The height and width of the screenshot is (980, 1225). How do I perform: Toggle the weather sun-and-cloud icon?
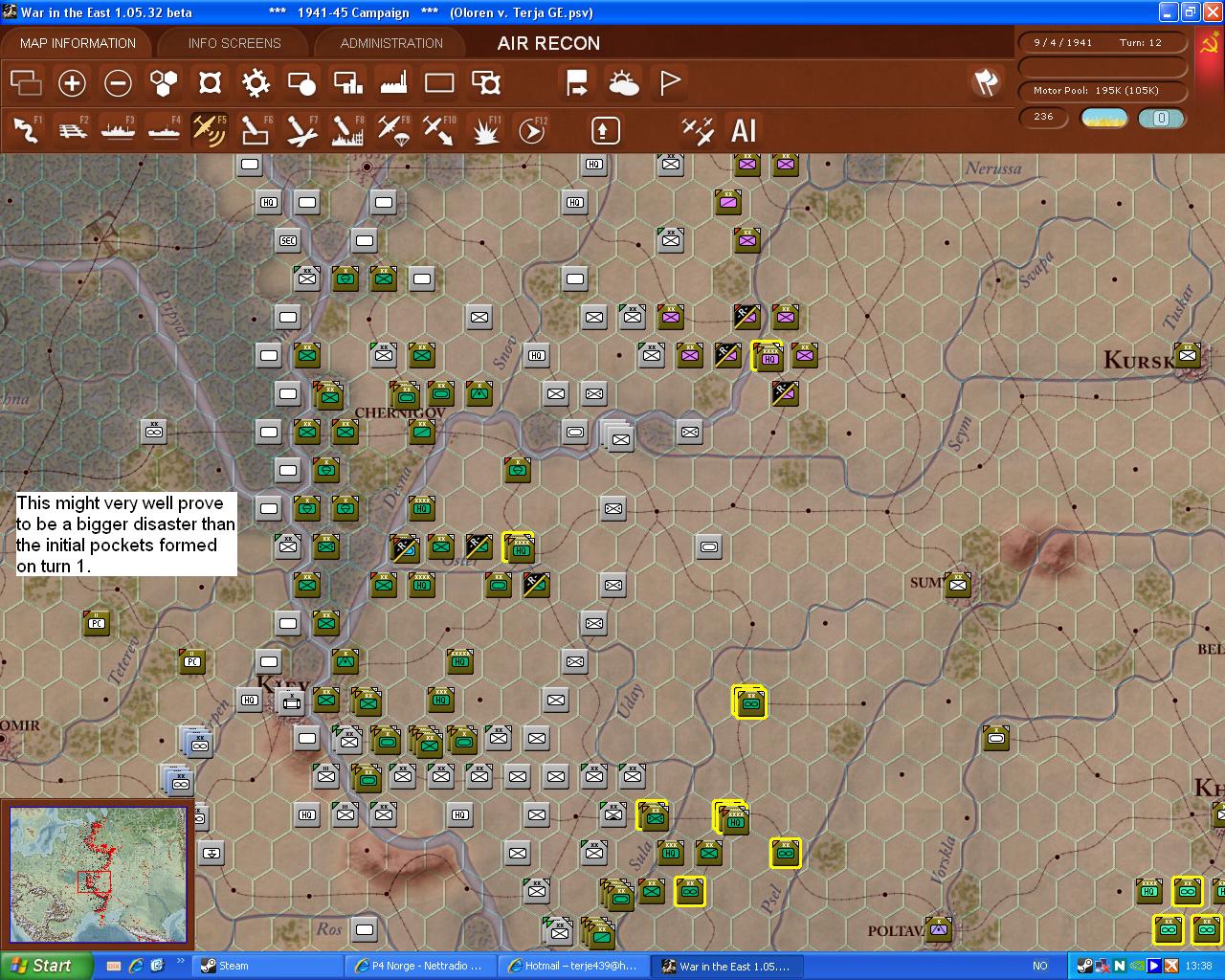coord(624,83)
